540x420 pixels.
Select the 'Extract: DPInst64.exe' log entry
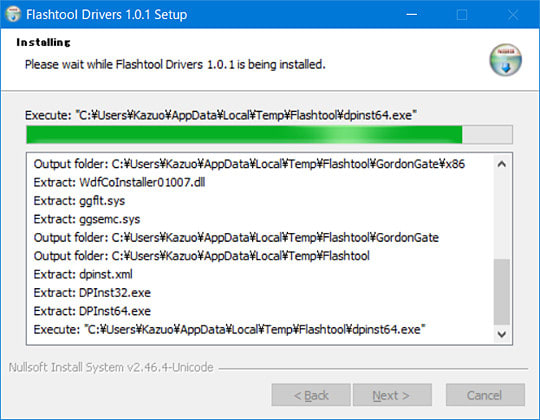click(92, 311)
